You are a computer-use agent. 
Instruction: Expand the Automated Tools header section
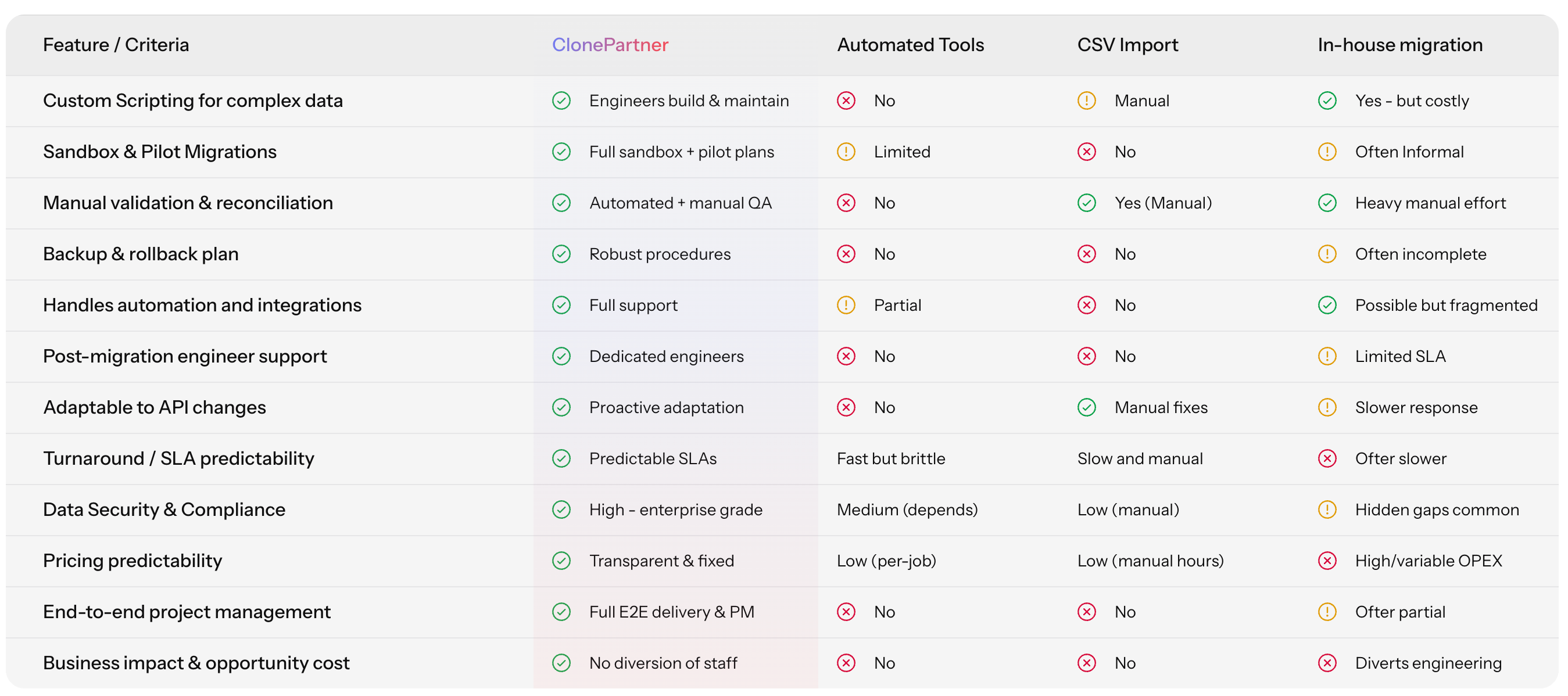[x=910, y=44]
